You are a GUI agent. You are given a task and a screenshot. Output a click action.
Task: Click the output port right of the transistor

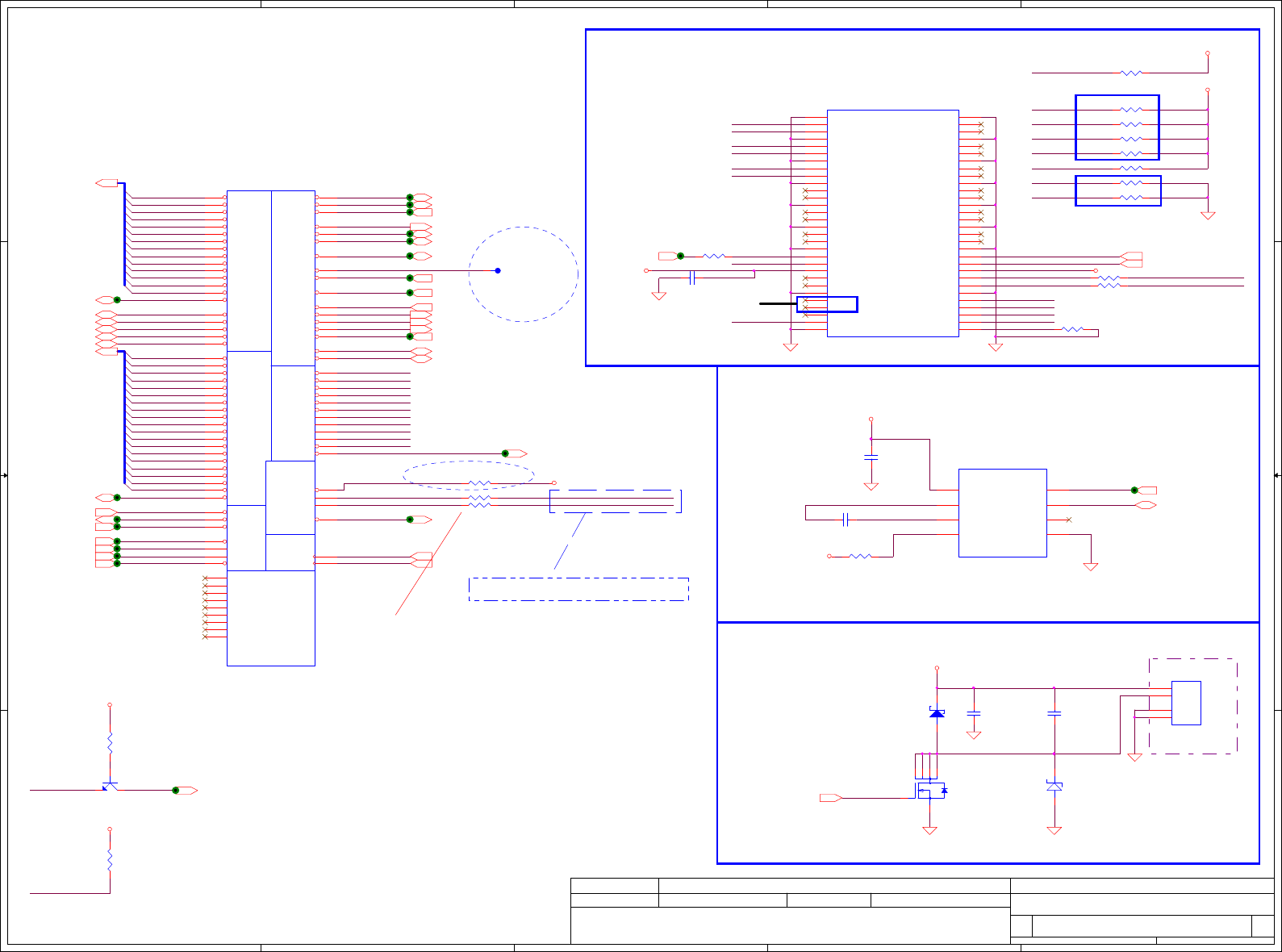tap(186, 791)
